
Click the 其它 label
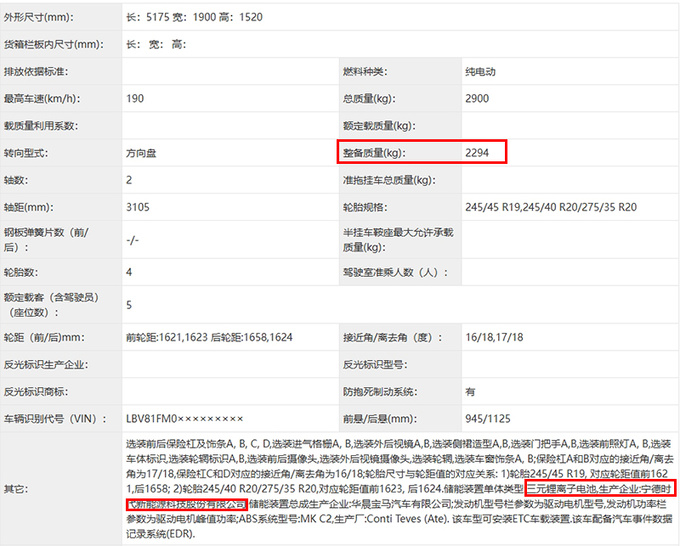pyautogui.click(x=16, y=489)
